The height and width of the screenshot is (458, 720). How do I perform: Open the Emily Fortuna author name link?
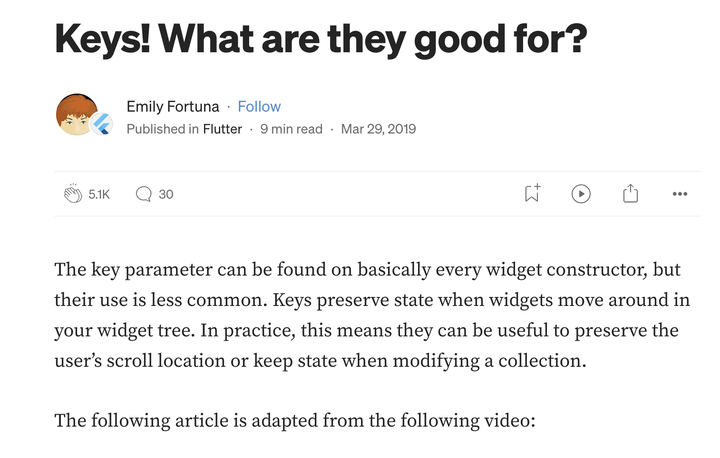[173, 107]
